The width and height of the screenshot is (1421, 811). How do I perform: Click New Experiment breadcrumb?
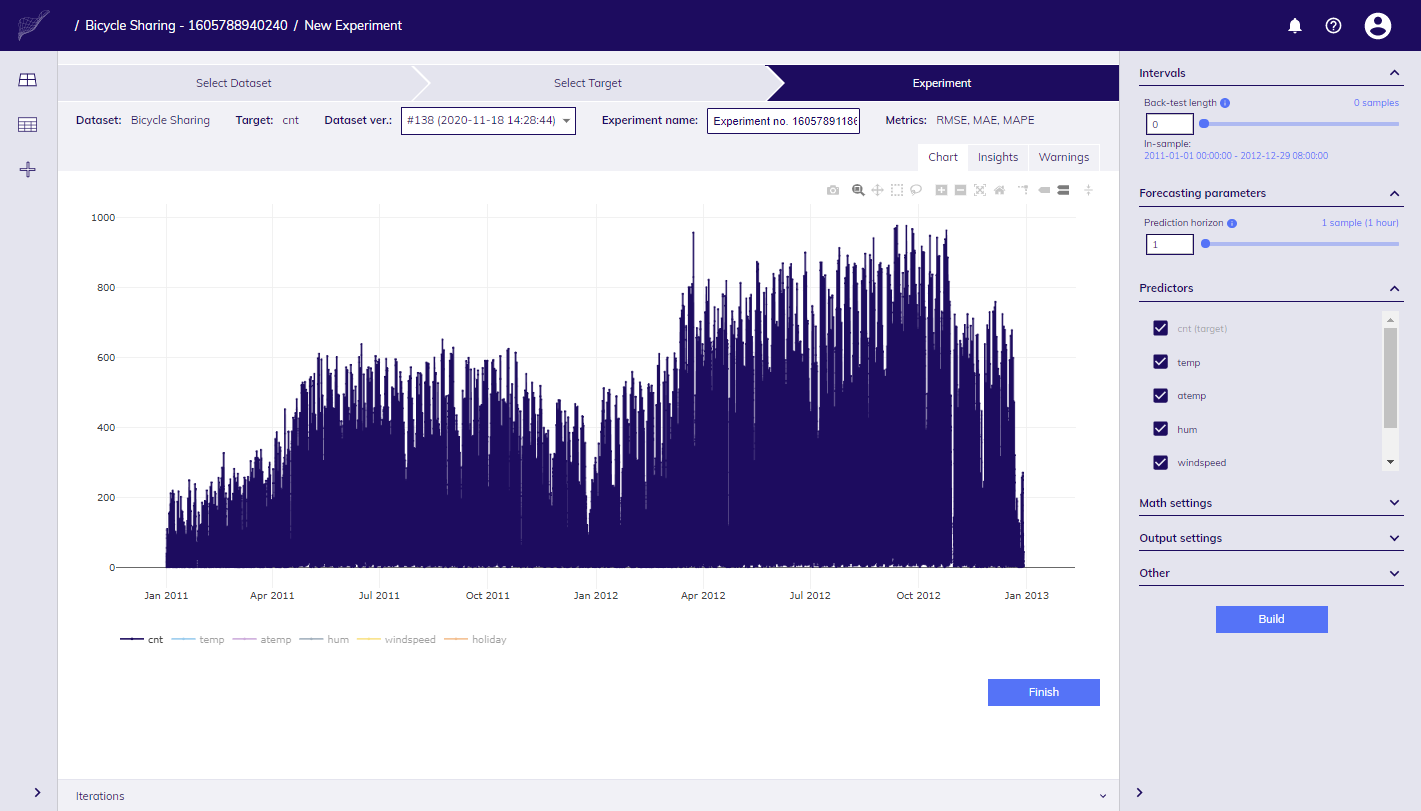point(353,26)
